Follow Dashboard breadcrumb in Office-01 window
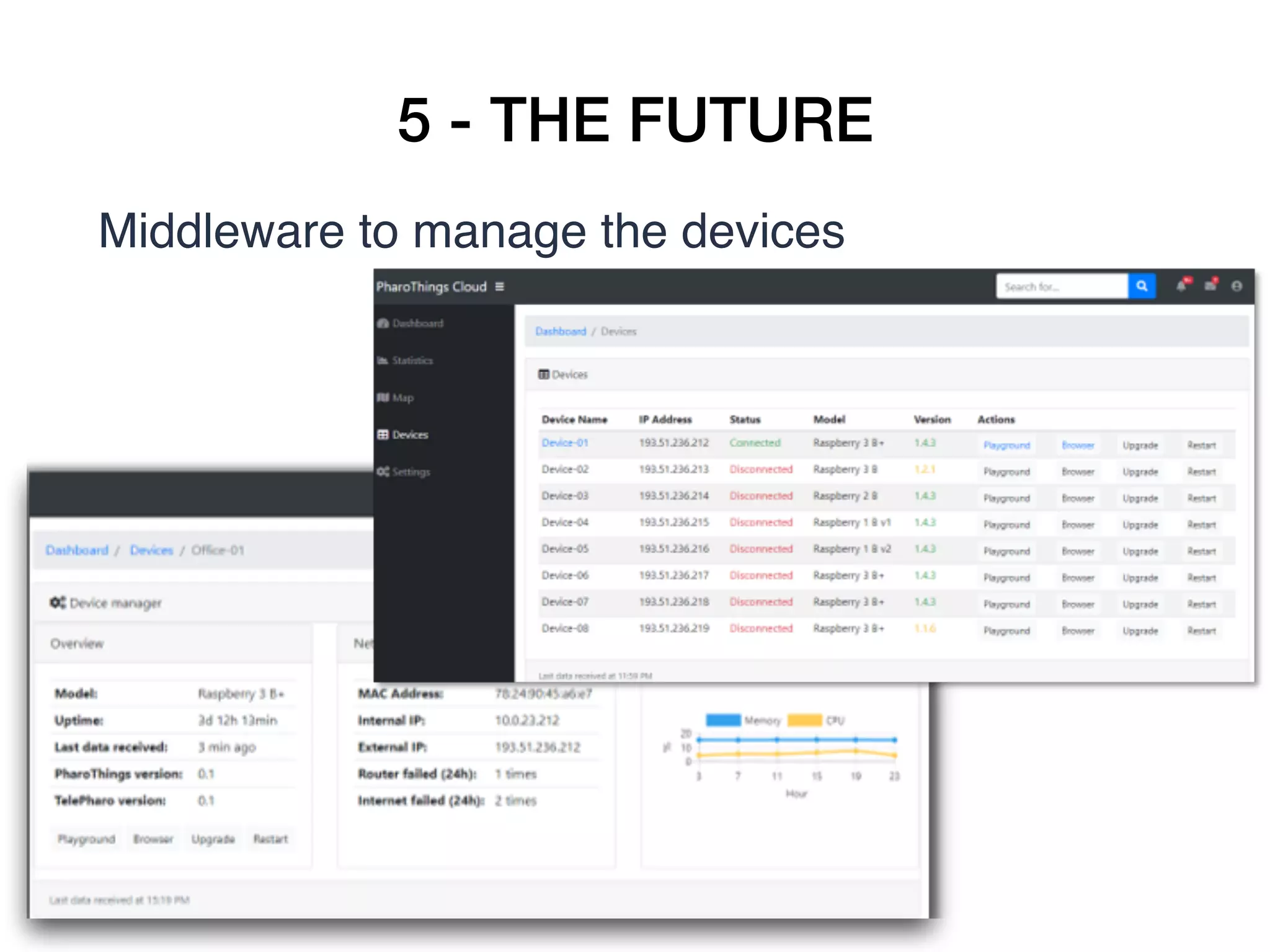Screen dimensions: 1270x952 pos(77,550)
